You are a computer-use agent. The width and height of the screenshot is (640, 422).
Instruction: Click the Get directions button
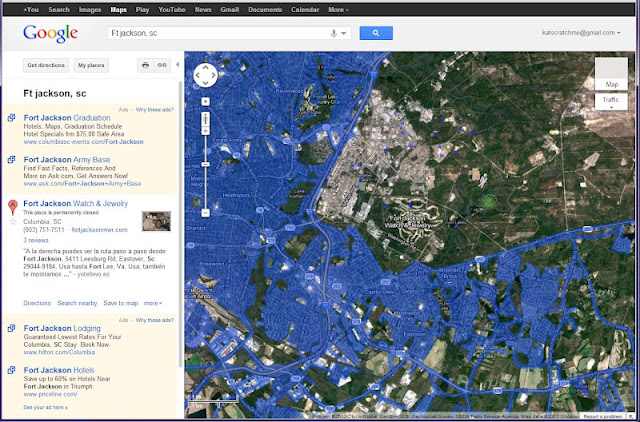coord(46,65)
